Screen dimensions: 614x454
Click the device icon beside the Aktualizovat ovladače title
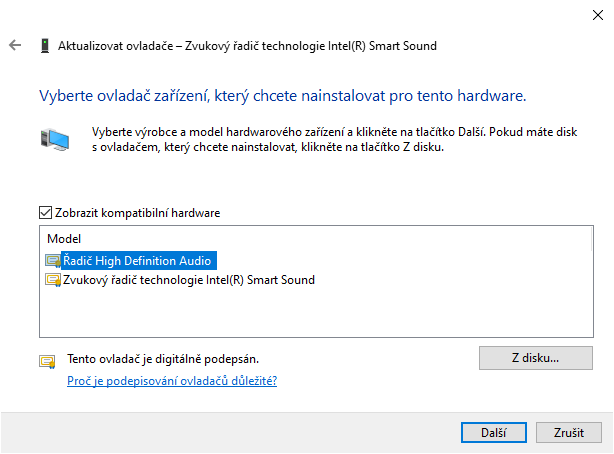45,45
